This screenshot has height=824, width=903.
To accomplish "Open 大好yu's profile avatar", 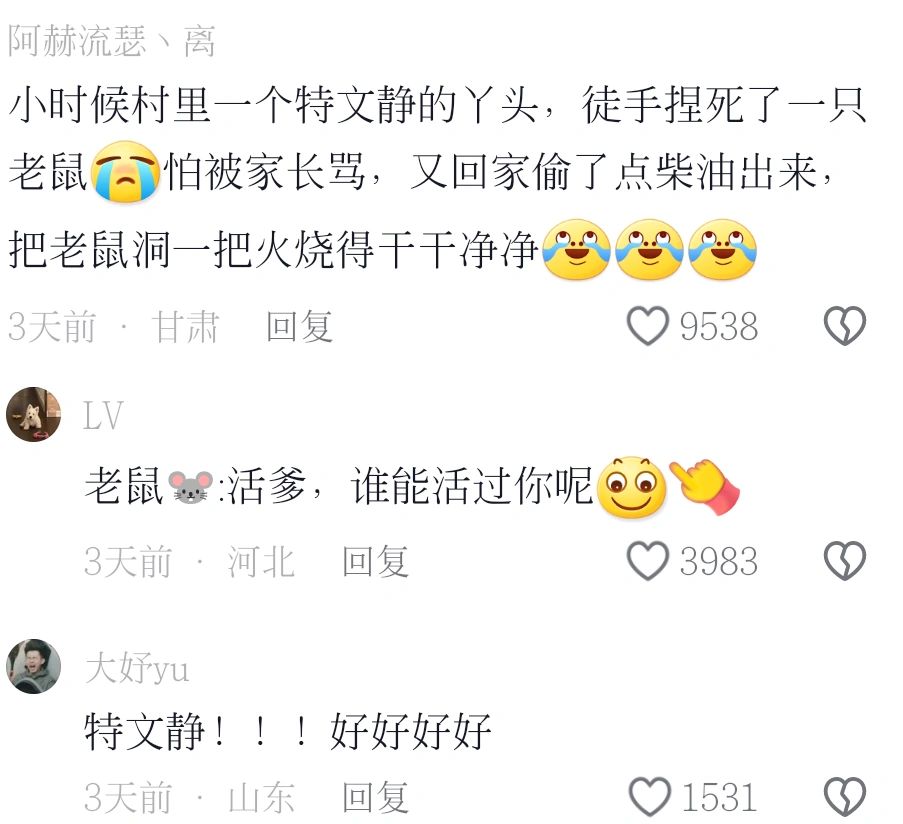I will pyautogui.click(x=33, y=666).
